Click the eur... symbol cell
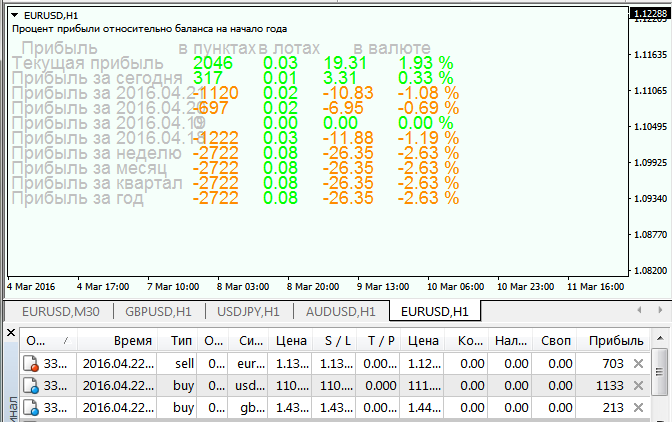Image resolution: width=672 pixels, height=422 pixels. [x=251, y=364]
